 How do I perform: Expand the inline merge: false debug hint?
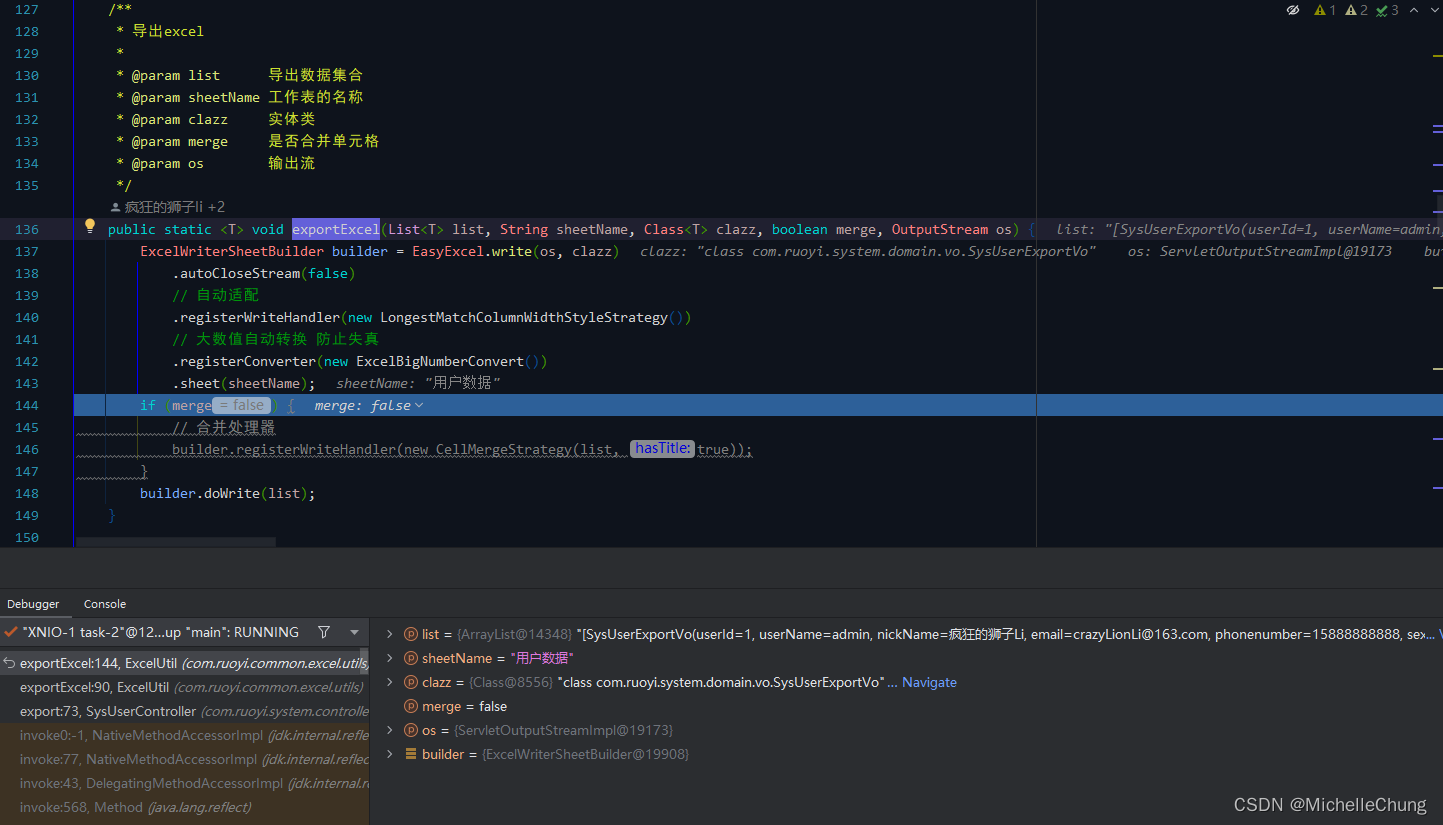368,405
